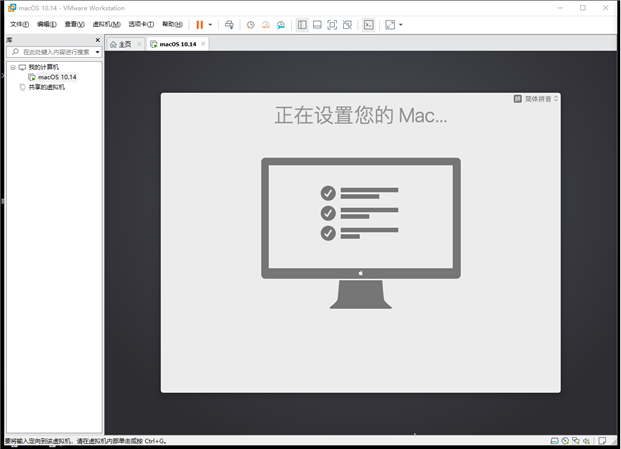This screenshot has height=449, width=621.
Task: Click the sound card status bar icon
Action: (x=587, y=441)
